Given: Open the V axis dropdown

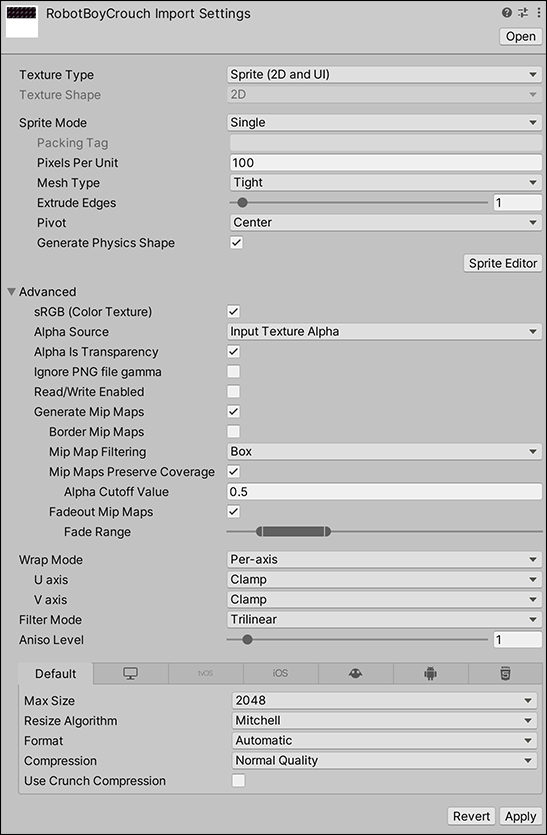Looking at the screenshot, I should (384, 600).
